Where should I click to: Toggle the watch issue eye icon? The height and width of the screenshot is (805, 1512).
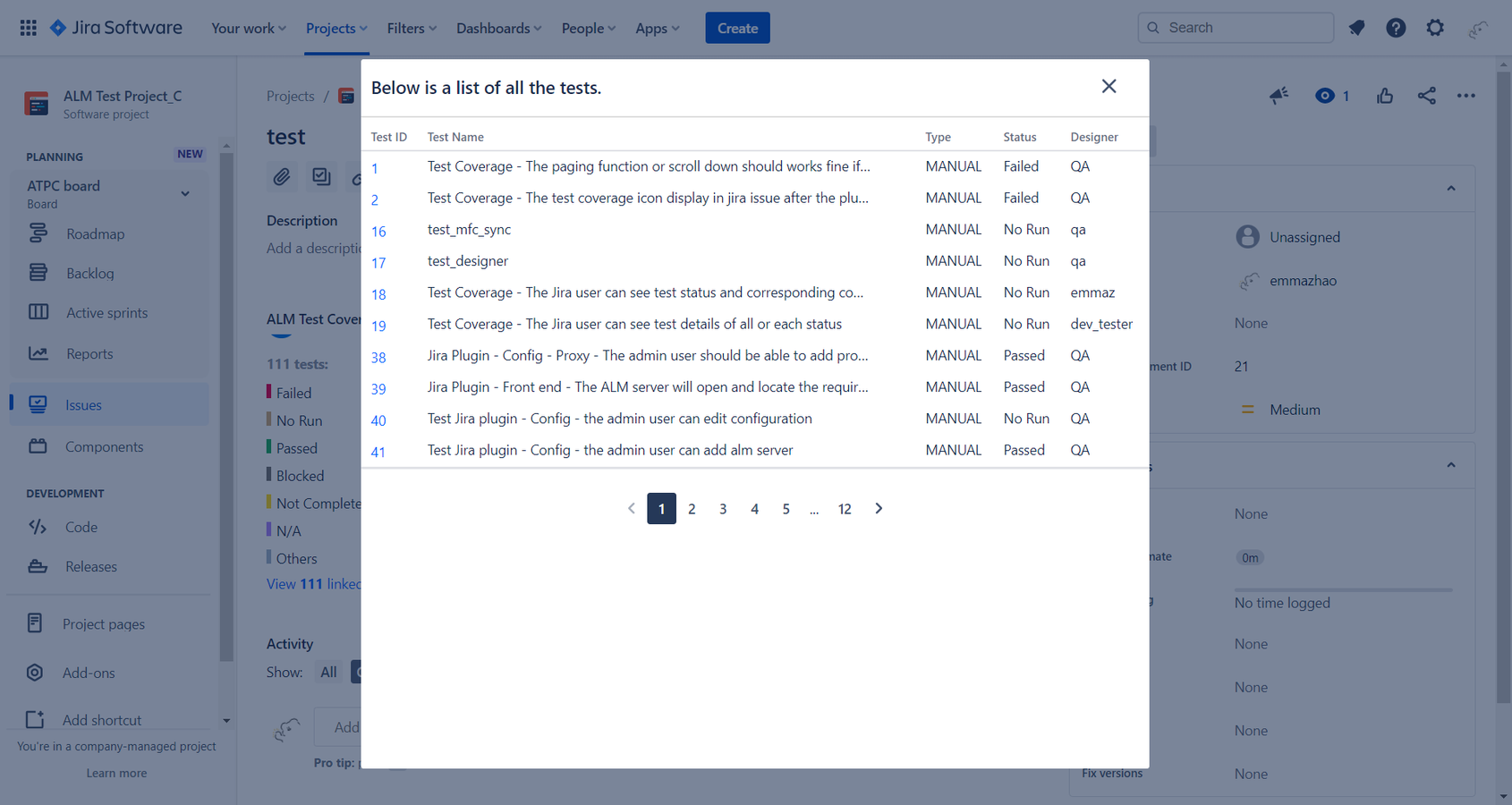pos(1325,96)
